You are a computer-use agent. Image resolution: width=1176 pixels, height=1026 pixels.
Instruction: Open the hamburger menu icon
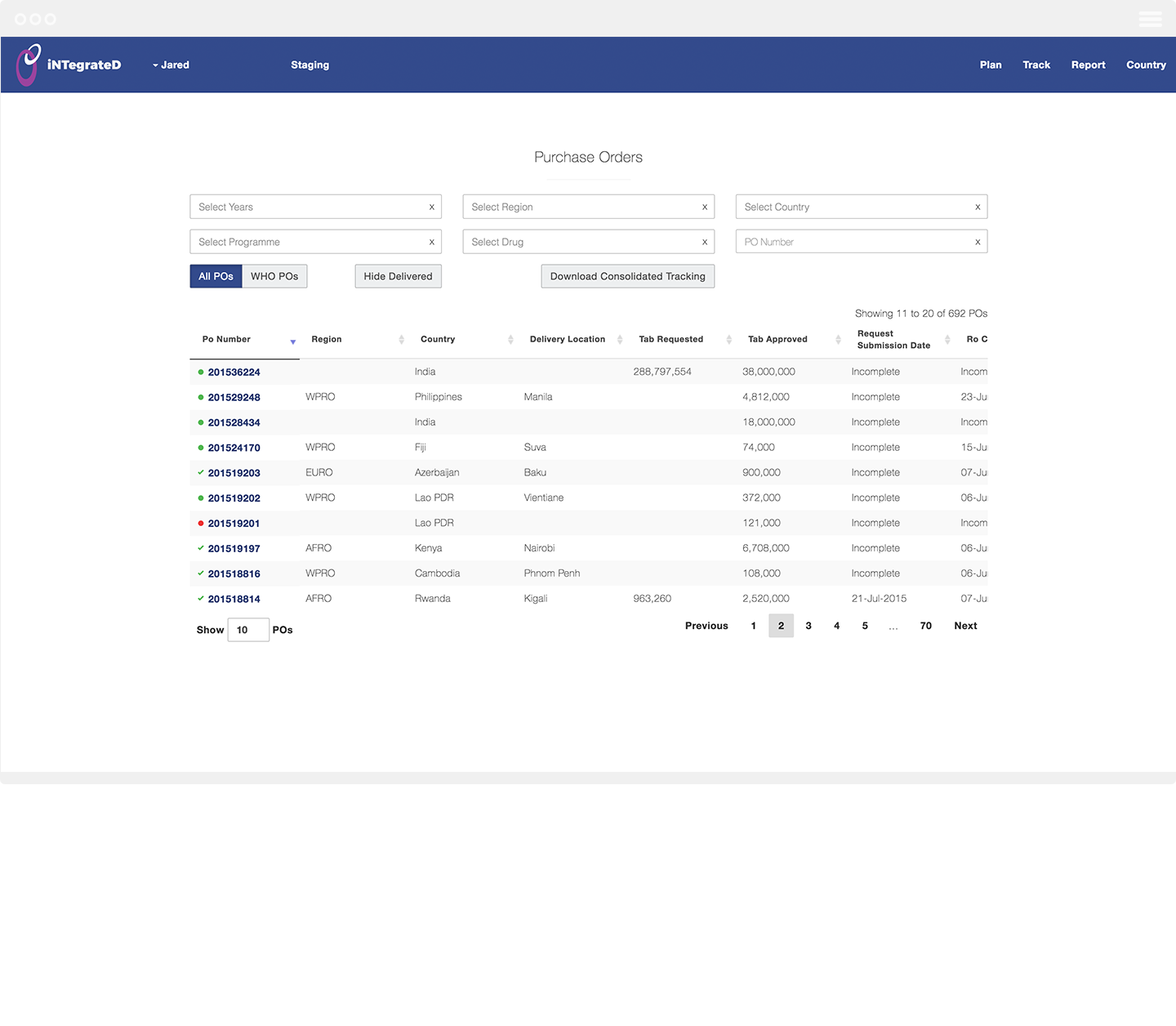(x=1150, y=19)
